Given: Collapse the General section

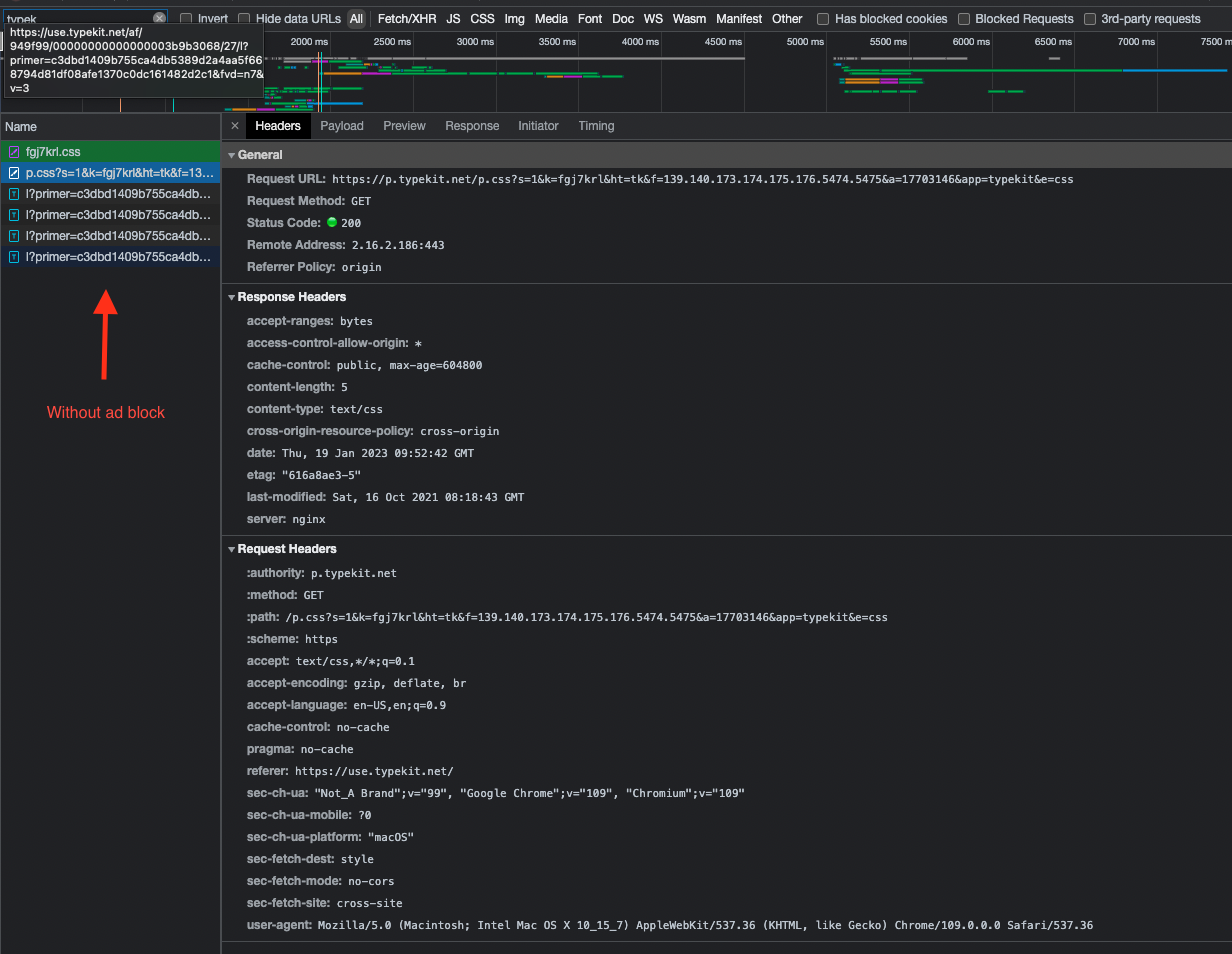Looking at the screenshot, I should point(231,154).
